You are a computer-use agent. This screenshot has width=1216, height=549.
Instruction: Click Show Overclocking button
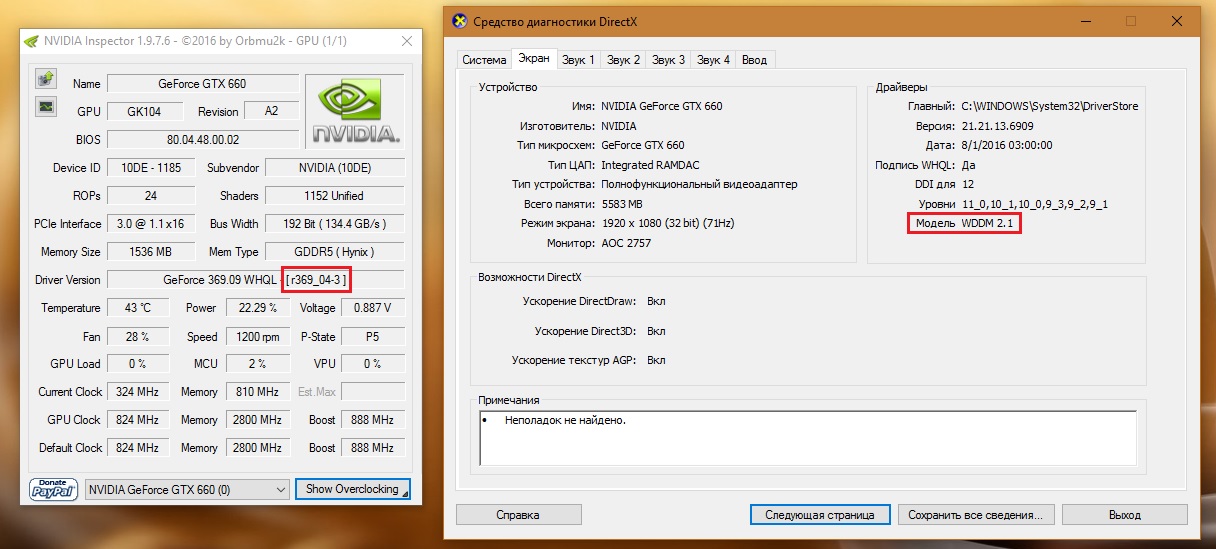[353, 489]
